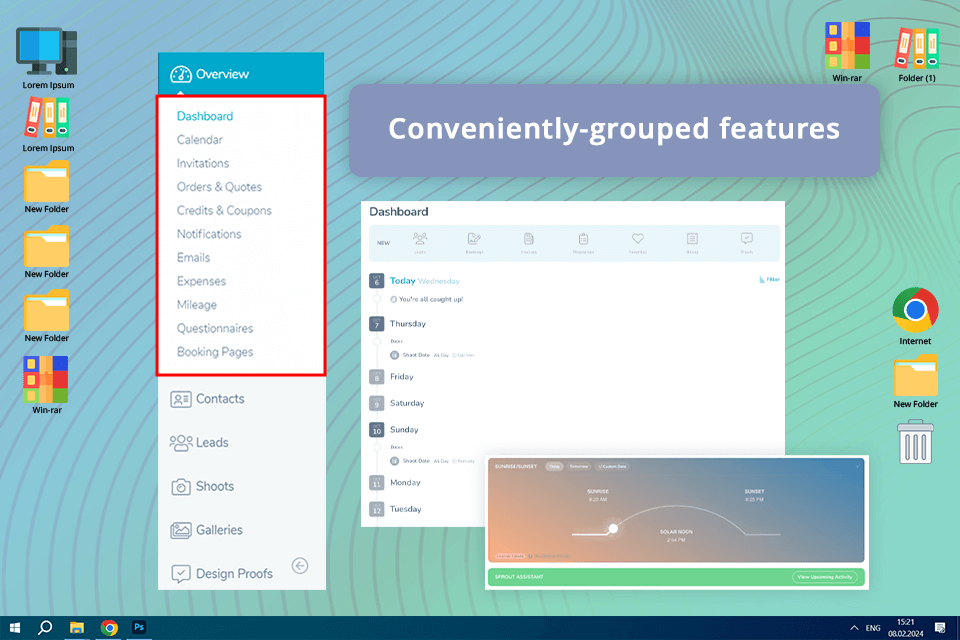Click Emails in the sidebar list
This screenshot has height=640, width=960.
tap(193, 257)
